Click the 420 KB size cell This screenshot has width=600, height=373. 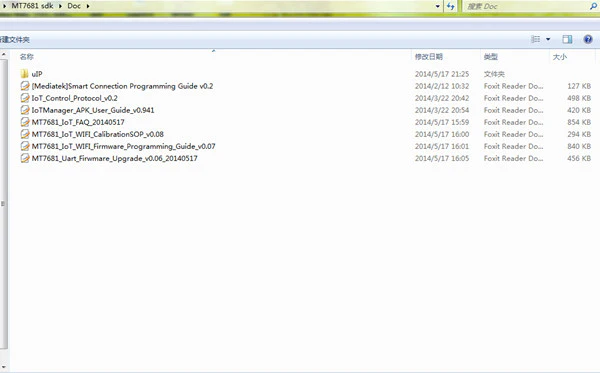coord(579,110)
